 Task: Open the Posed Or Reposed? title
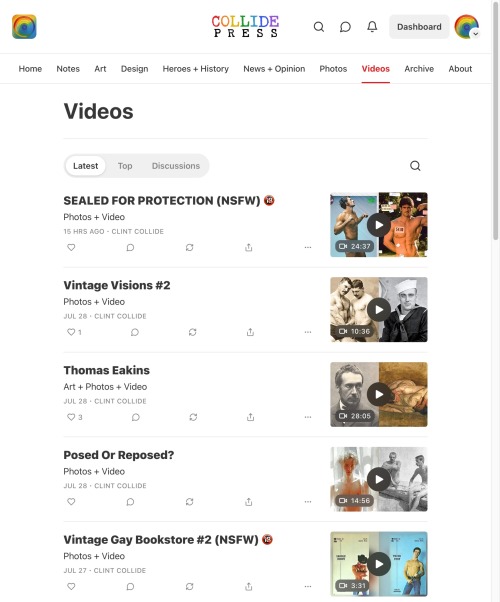coord(119,455)
